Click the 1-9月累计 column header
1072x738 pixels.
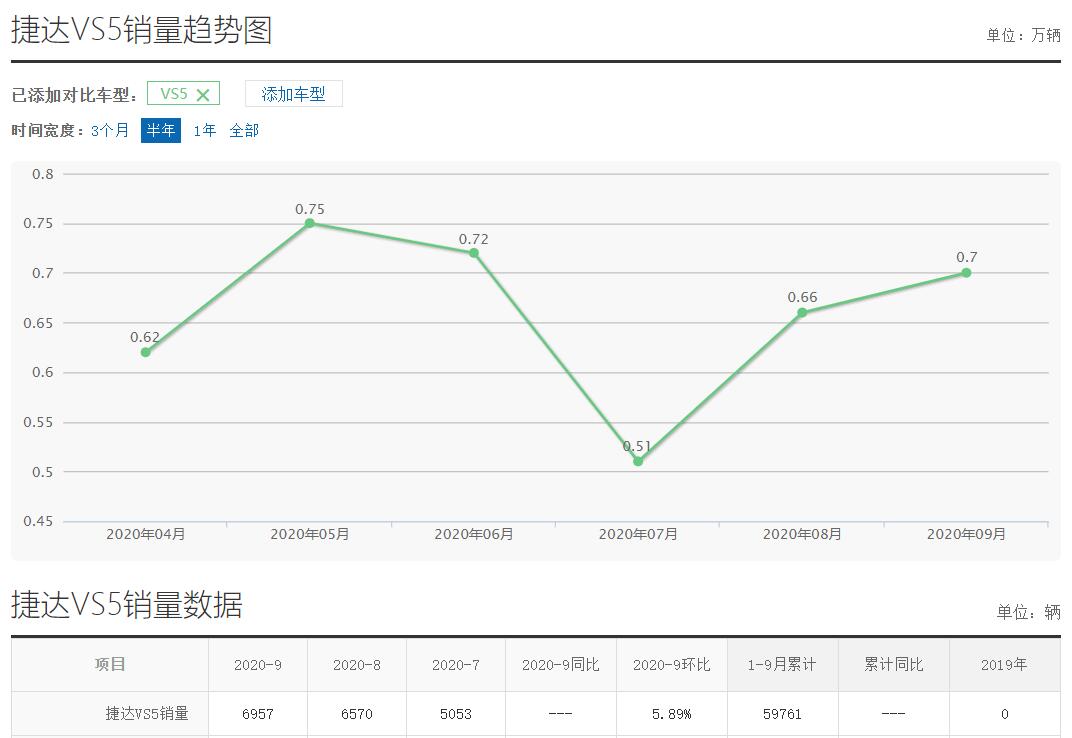click(783, 664)
